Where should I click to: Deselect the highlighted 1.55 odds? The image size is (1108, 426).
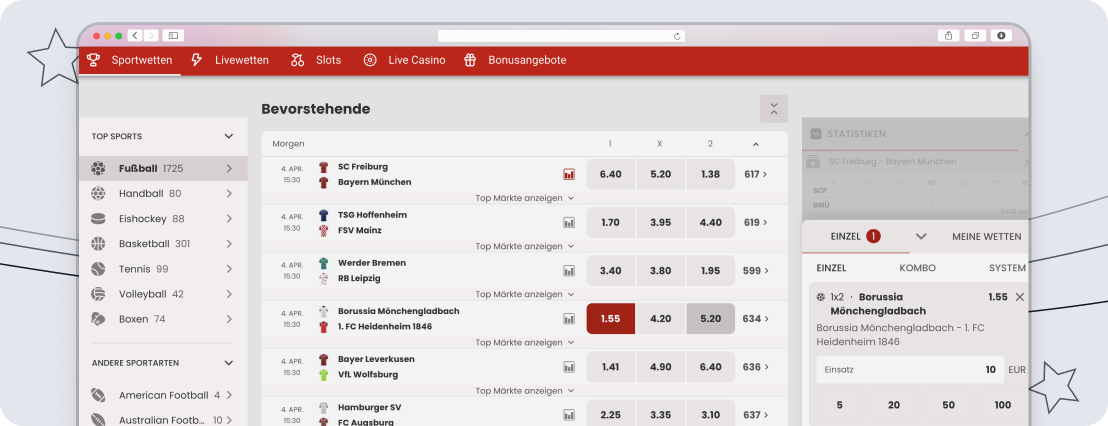point(611,319)
